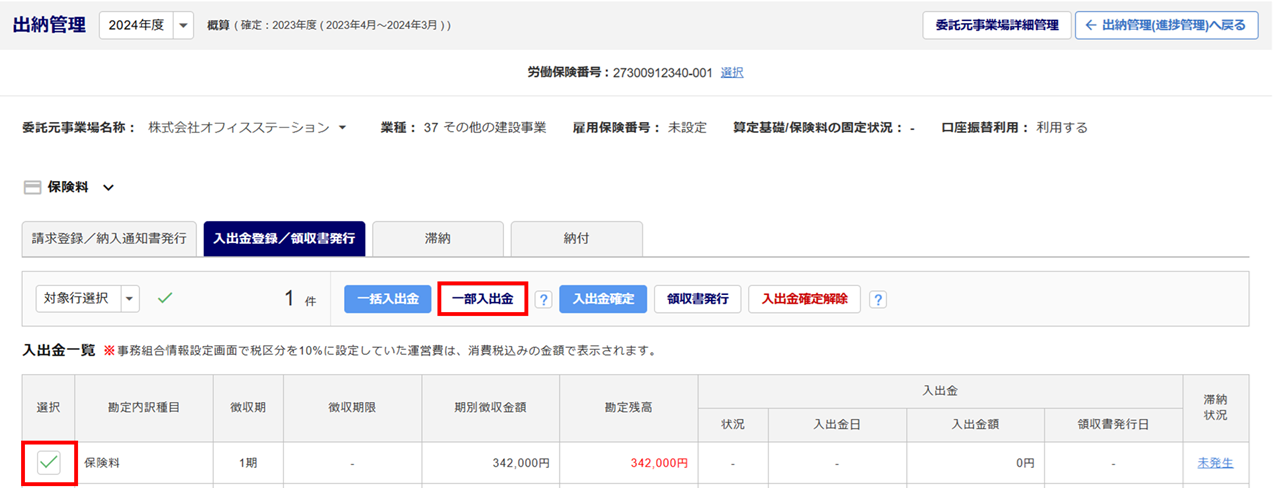Open 委託元事業場詳細管理
The width and height of the screenshot is (1274, 488).
pos(996,26)
